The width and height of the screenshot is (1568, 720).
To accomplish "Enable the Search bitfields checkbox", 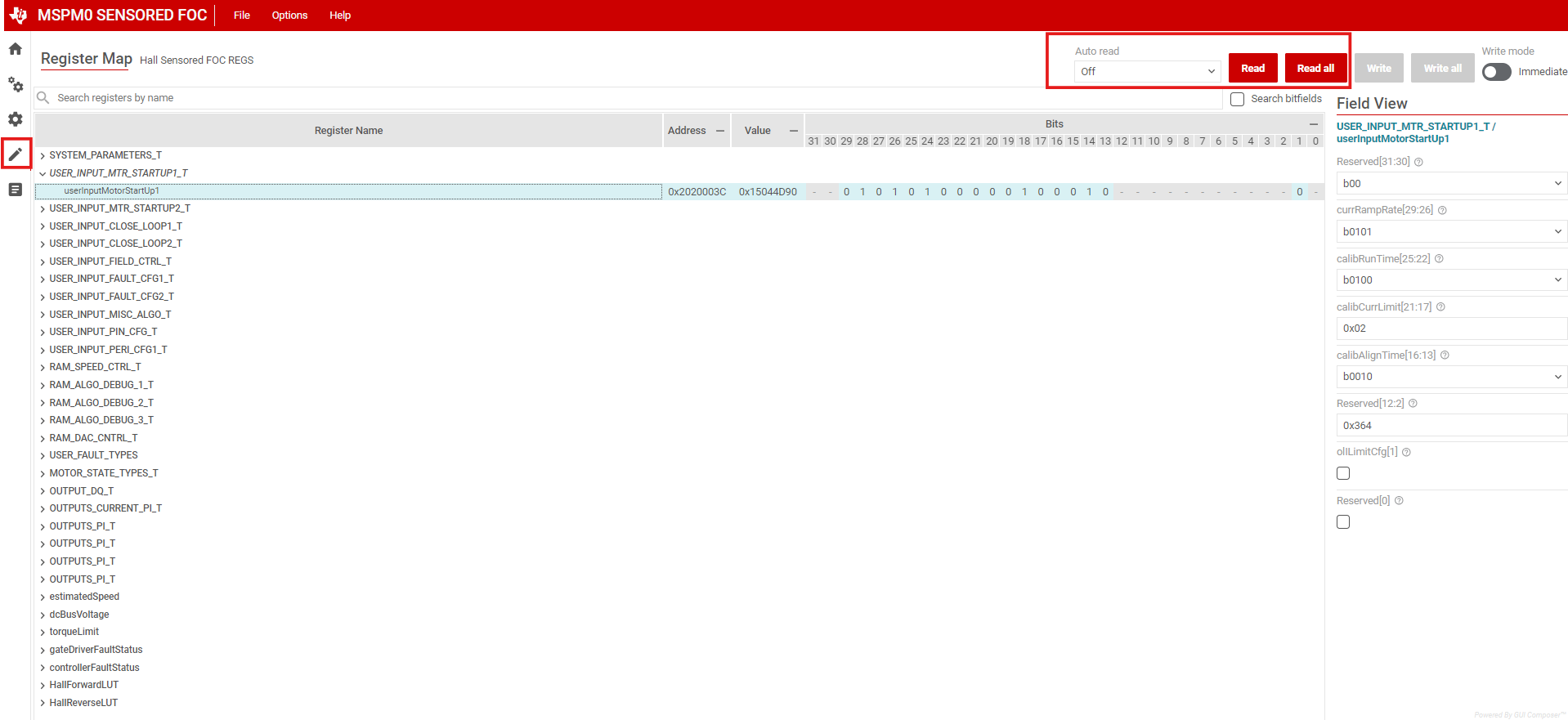I will tap(1238, 99).
